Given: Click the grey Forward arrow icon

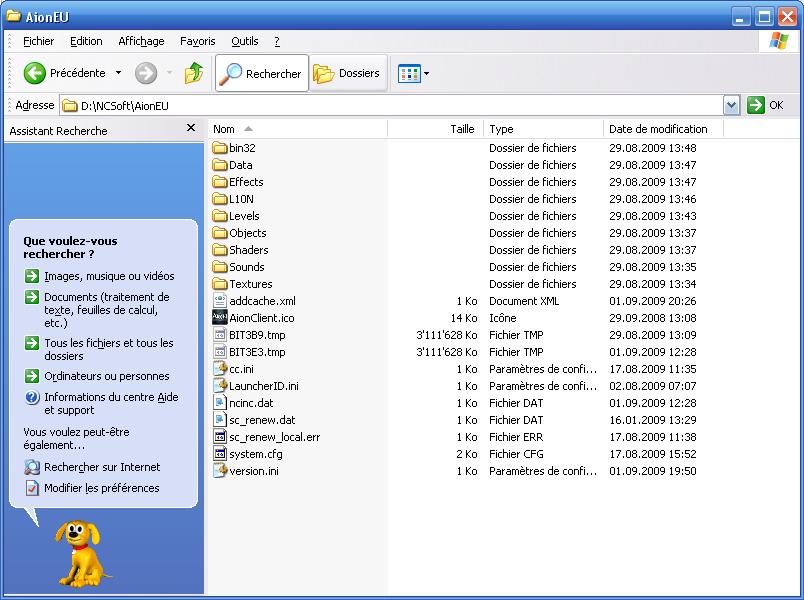Looking at the screenshot, I should click(x=146, y=73).
